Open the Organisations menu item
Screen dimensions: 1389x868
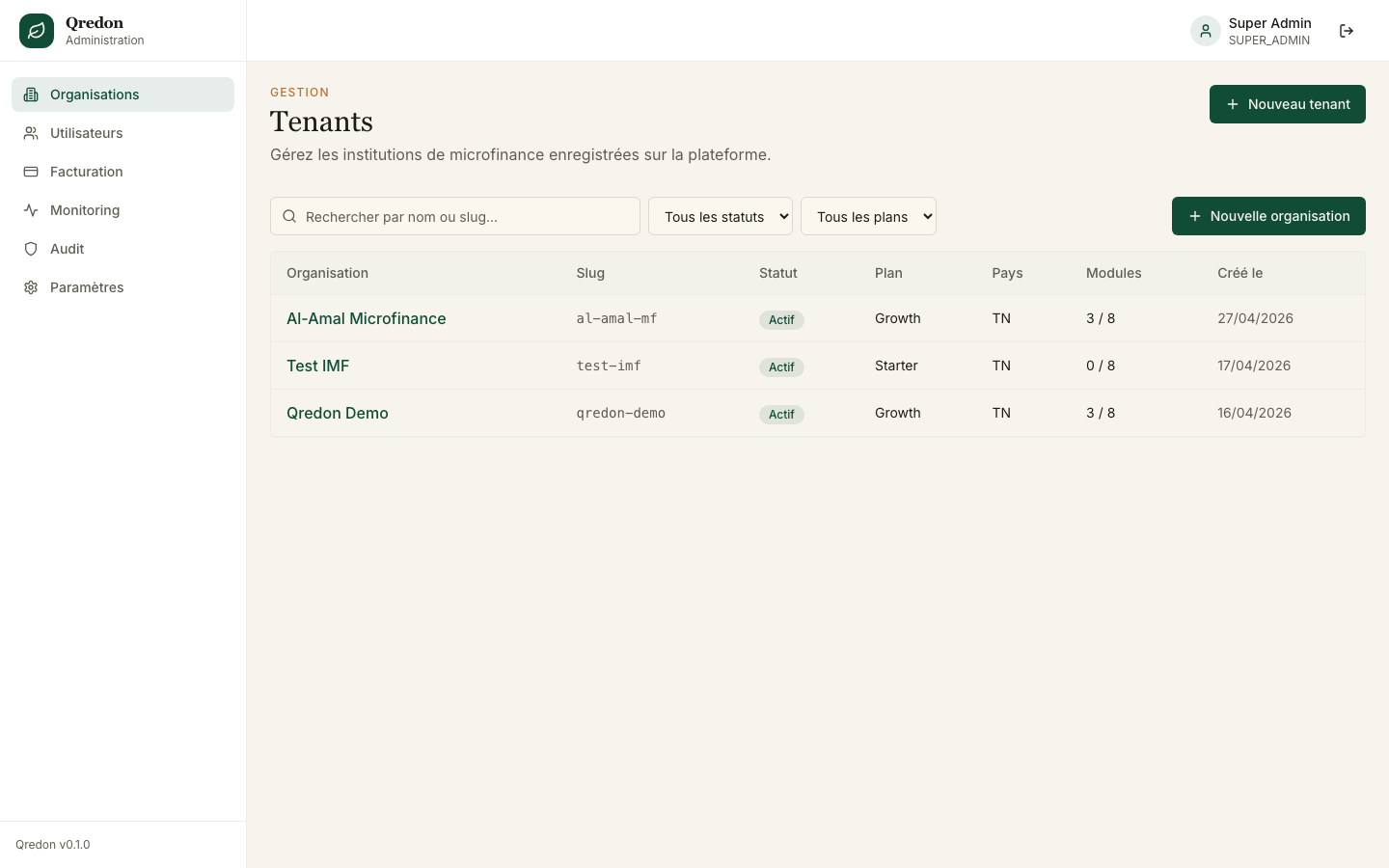point(123,95)
